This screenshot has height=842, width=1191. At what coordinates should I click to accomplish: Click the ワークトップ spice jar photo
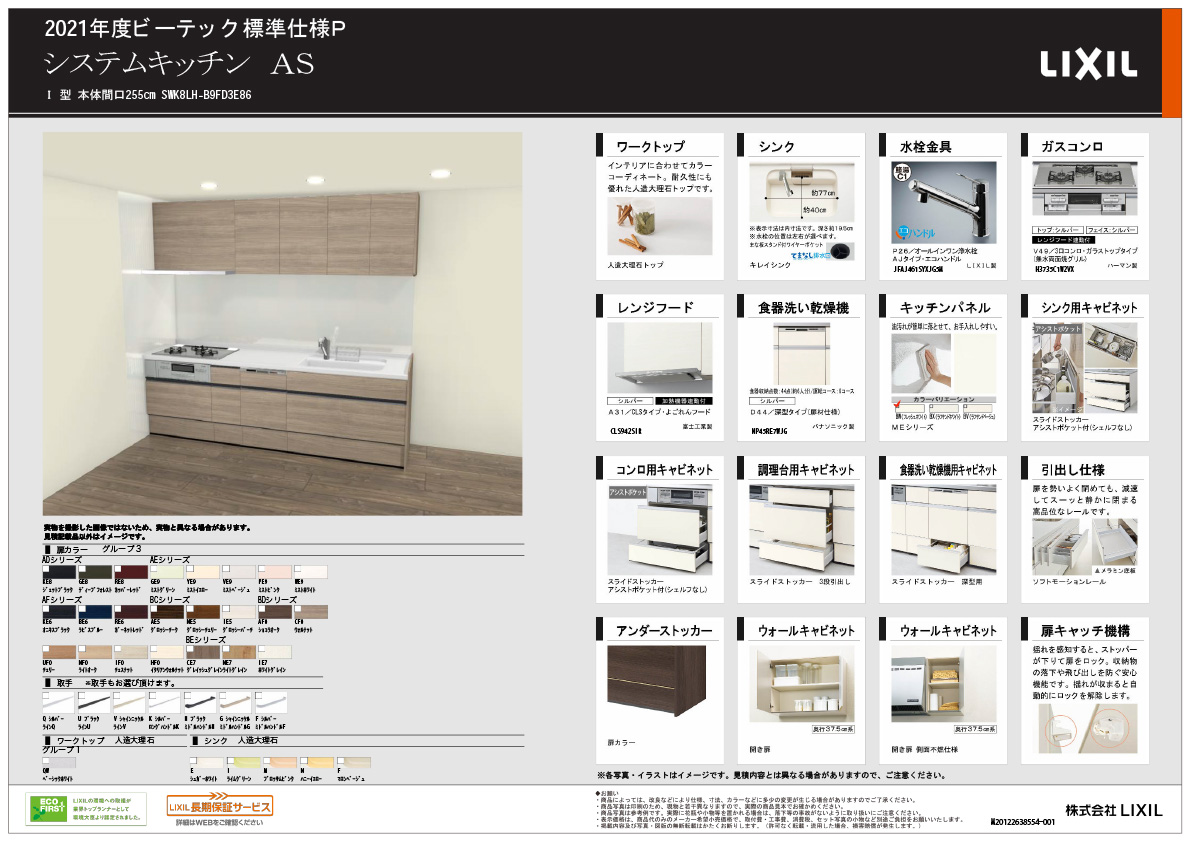pos(659,226)
